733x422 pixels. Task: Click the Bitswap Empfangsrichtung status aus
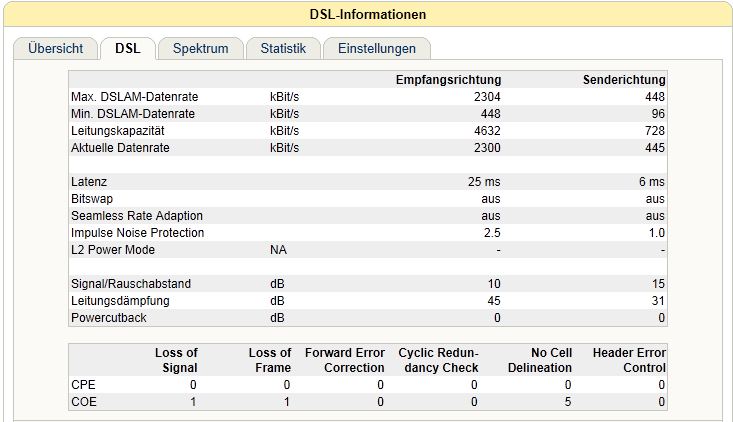pyautogui.click(x=491, y=199)
